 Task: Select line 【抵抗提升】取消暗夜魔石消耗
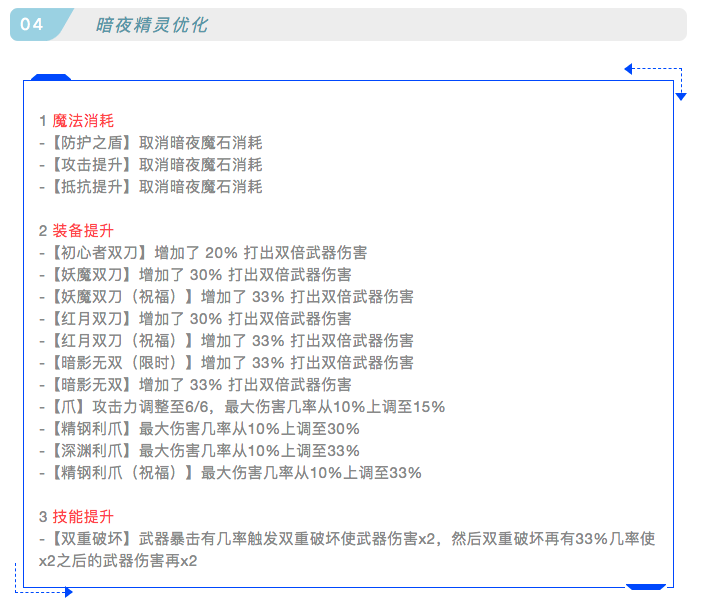pyautogui.click(x=150, y=187)
